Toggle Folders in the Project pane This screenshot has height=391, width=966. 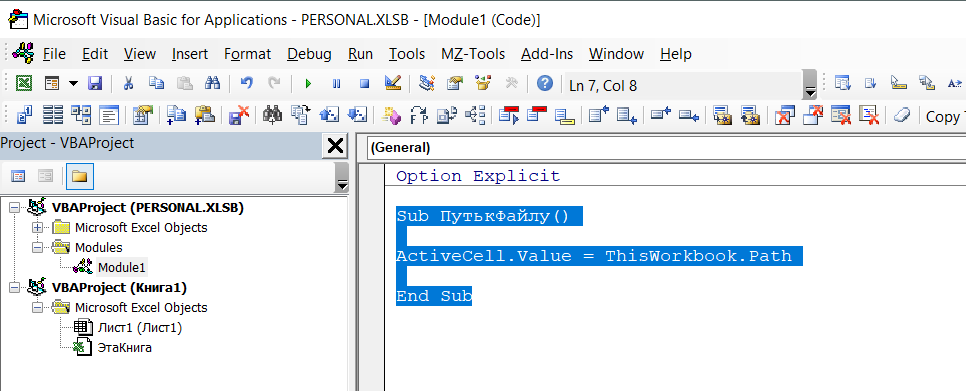pos(79,177)
